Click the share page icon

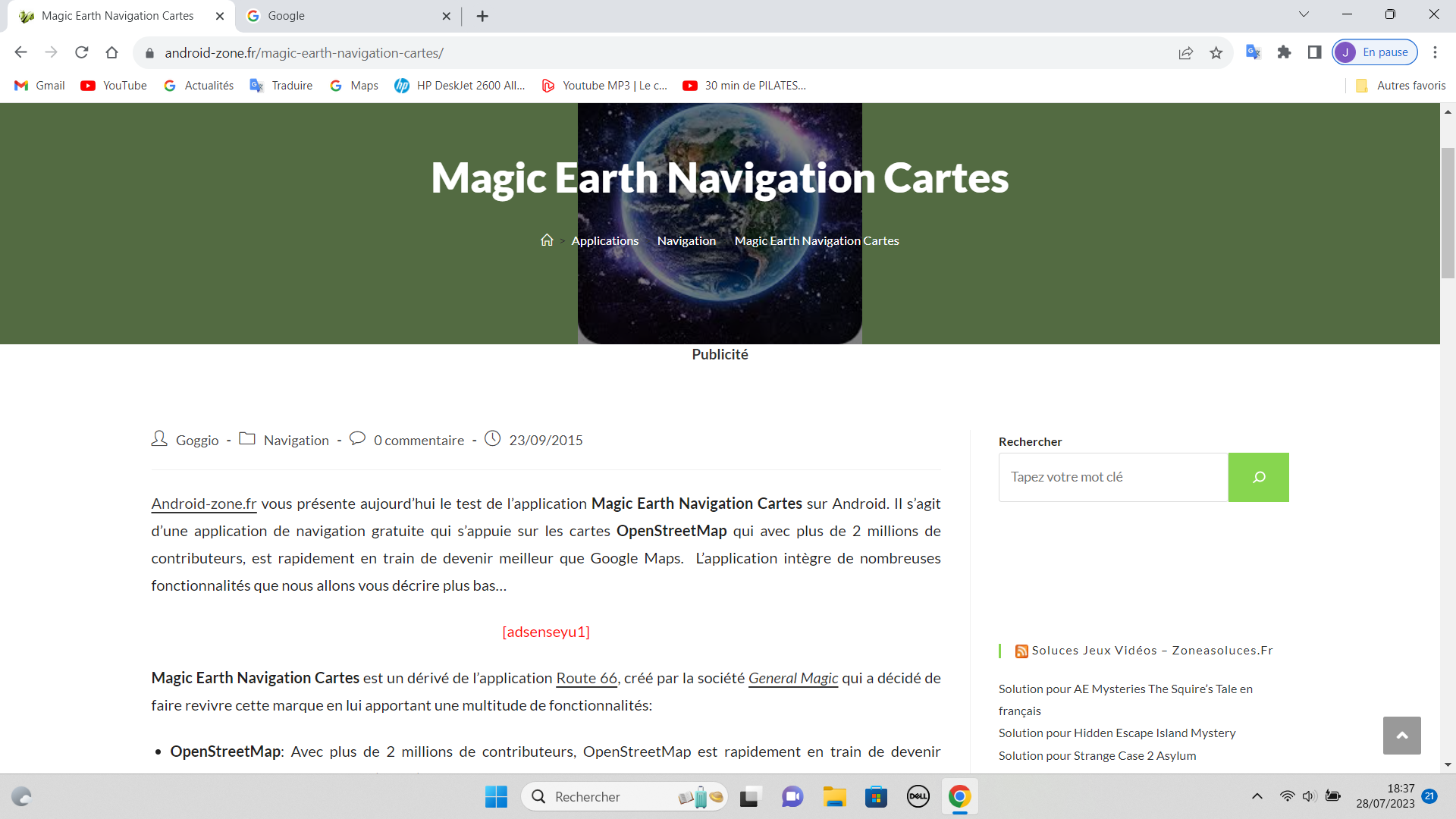click(x=1185, y=52)
